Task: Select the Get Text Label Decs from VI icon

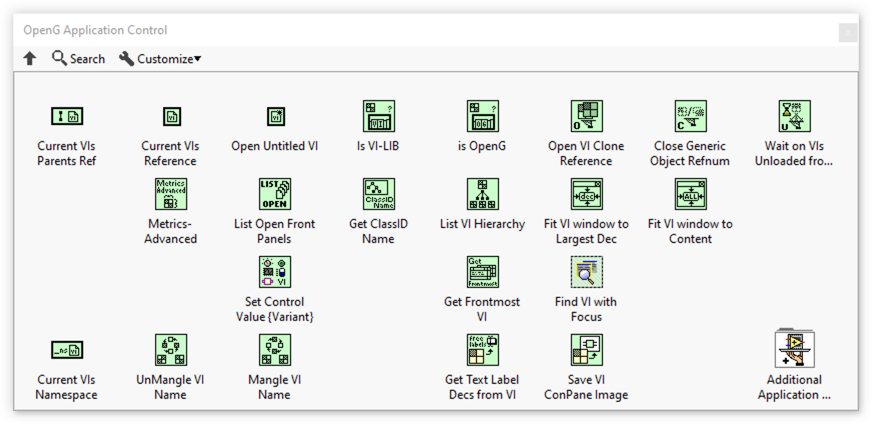Action: tap(483, 350)
